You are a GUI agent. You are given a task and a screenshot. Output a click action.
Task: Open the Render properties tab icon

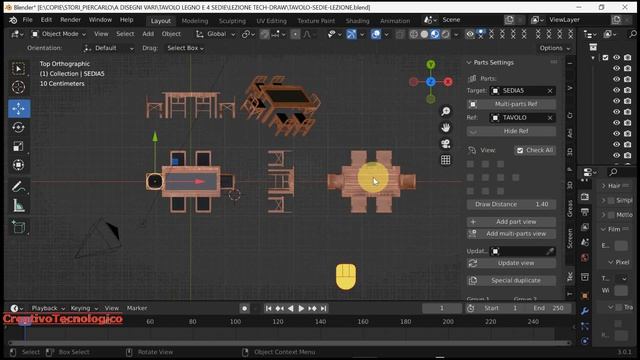(x=584, y=197)
